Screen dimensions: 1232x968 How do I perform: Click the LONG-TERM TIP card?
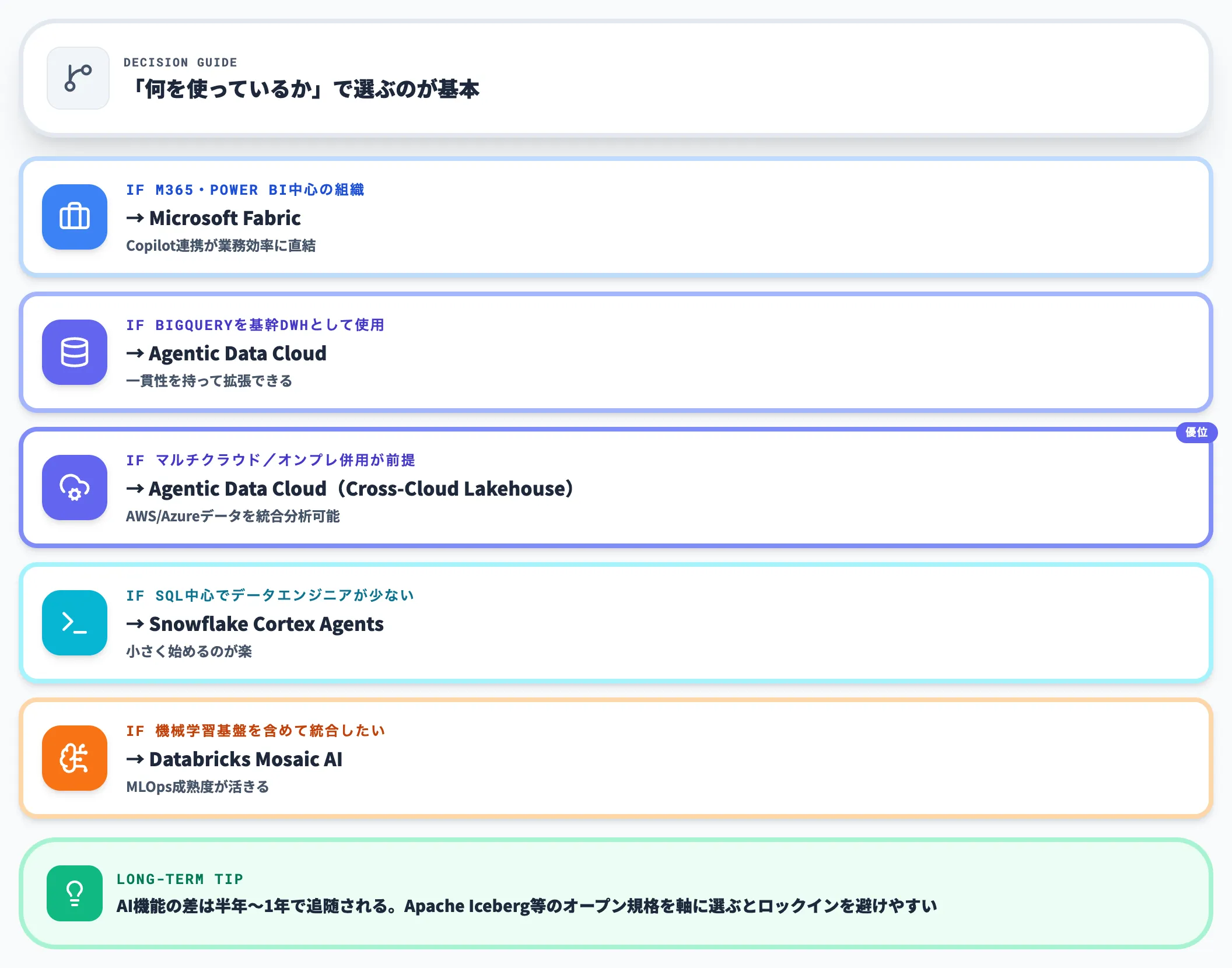(616, 893)
